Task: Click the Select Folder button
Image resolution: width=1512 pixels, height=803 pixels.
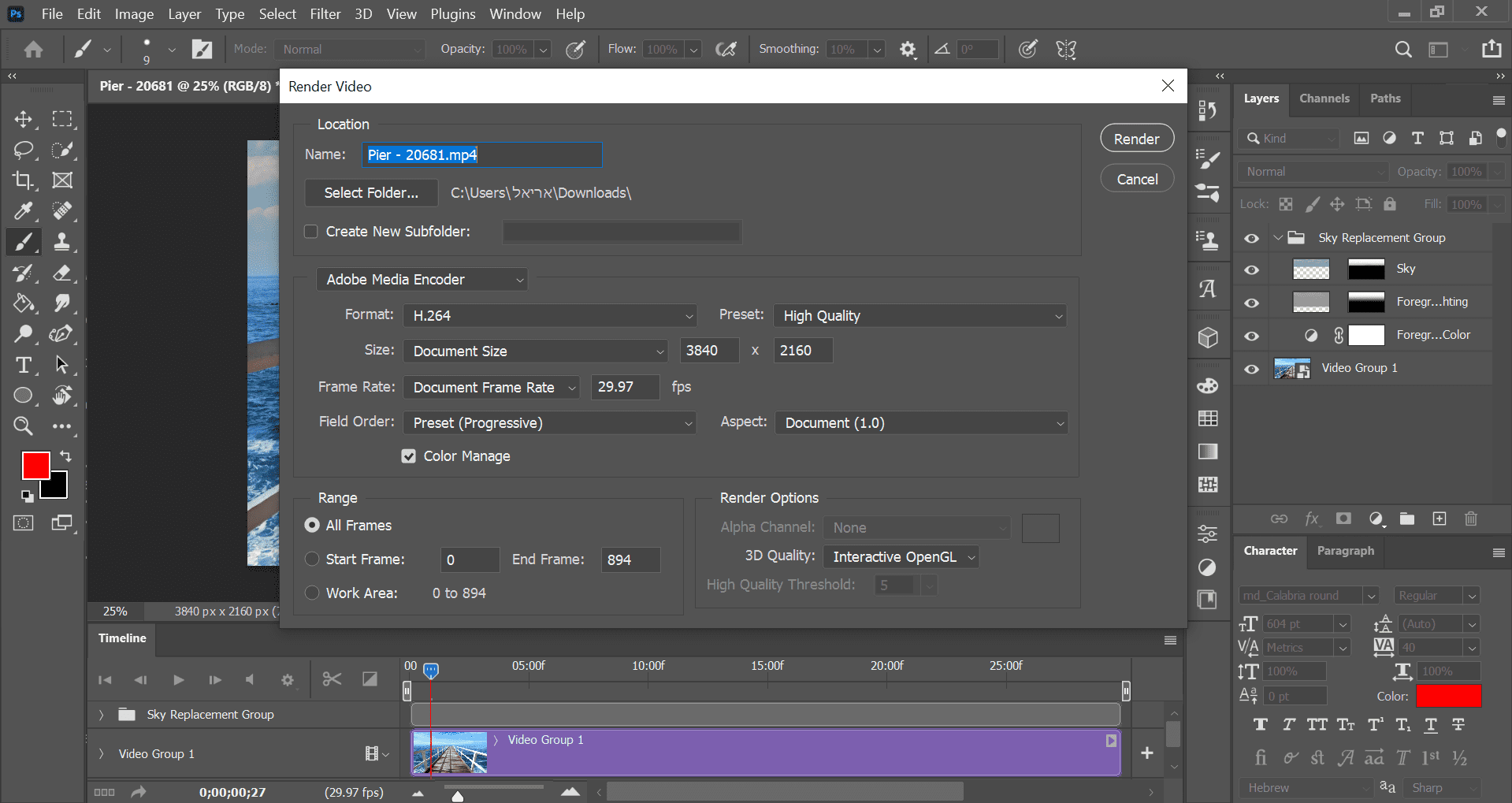Action: pyautogui.click(x=371, y=193)
